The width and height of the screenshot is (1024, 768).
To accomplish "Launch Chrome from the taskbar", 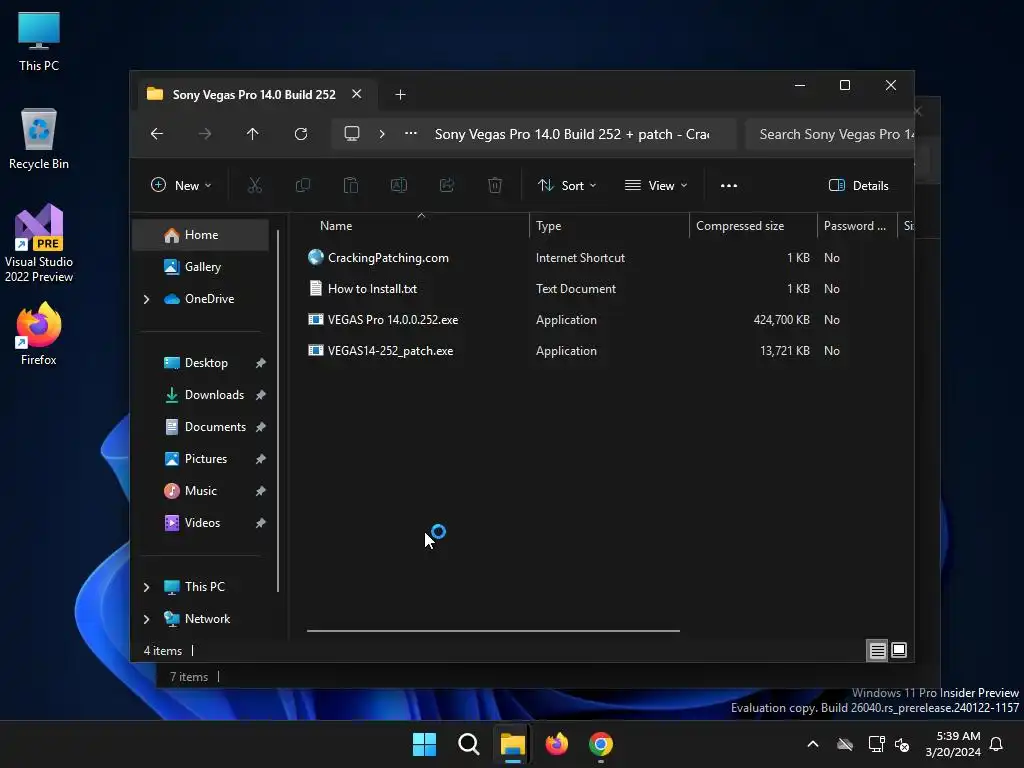I will (601, 744).
